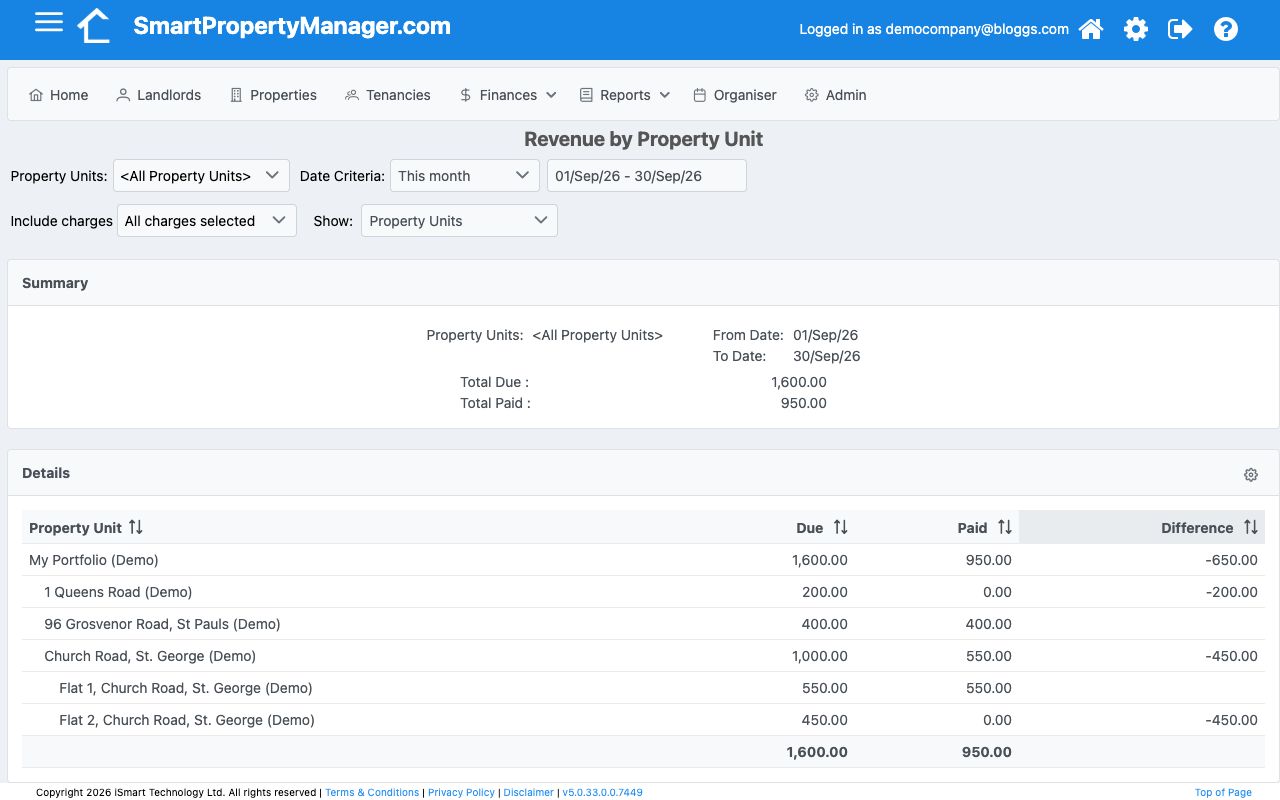Click the Summary panel header
The width and height of the screenshot is (1280, 800).
(643, 283)
